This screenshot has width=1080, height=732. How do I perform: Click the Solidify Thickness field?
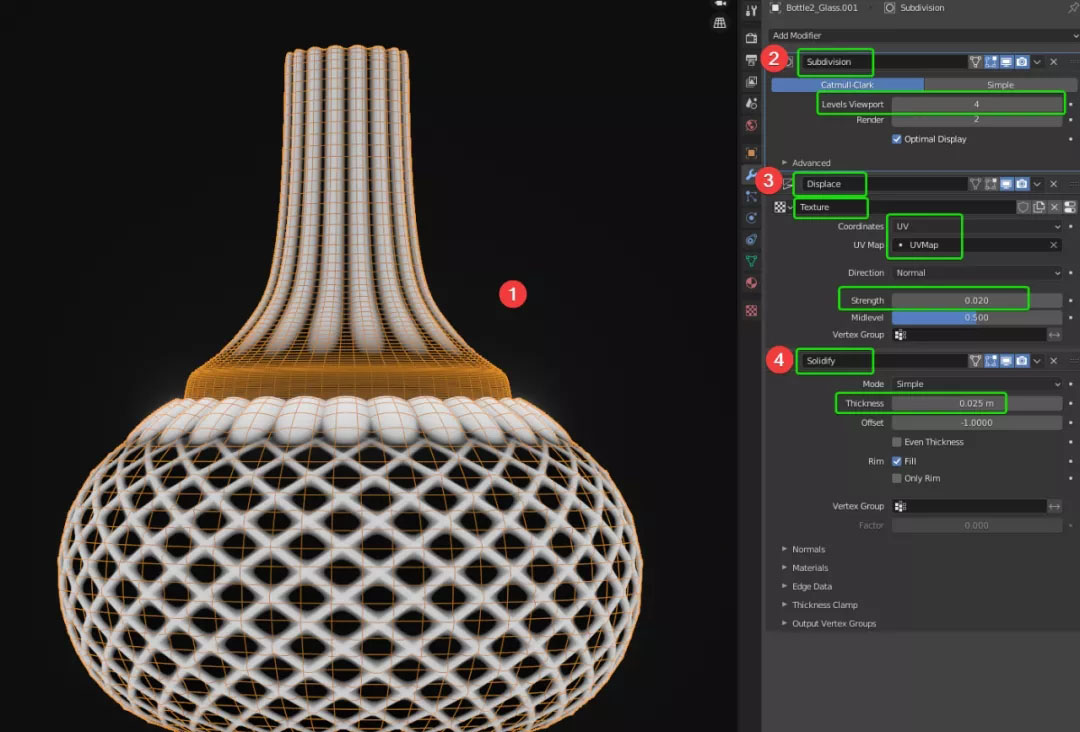click(x=977, y=404)
